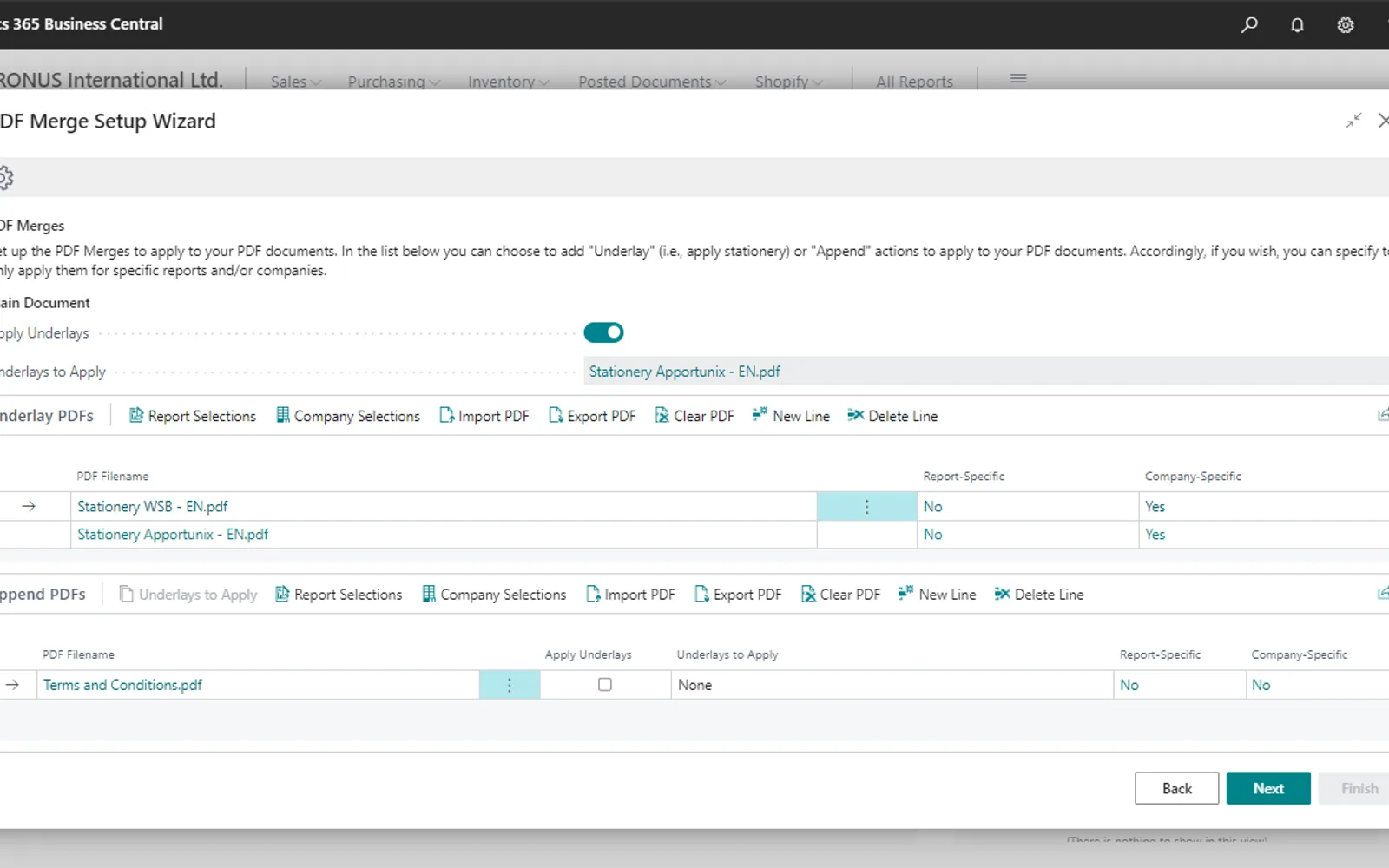Open Stationery Apportunix - EN.pdf in Underlays to Apply

point(684,372)
